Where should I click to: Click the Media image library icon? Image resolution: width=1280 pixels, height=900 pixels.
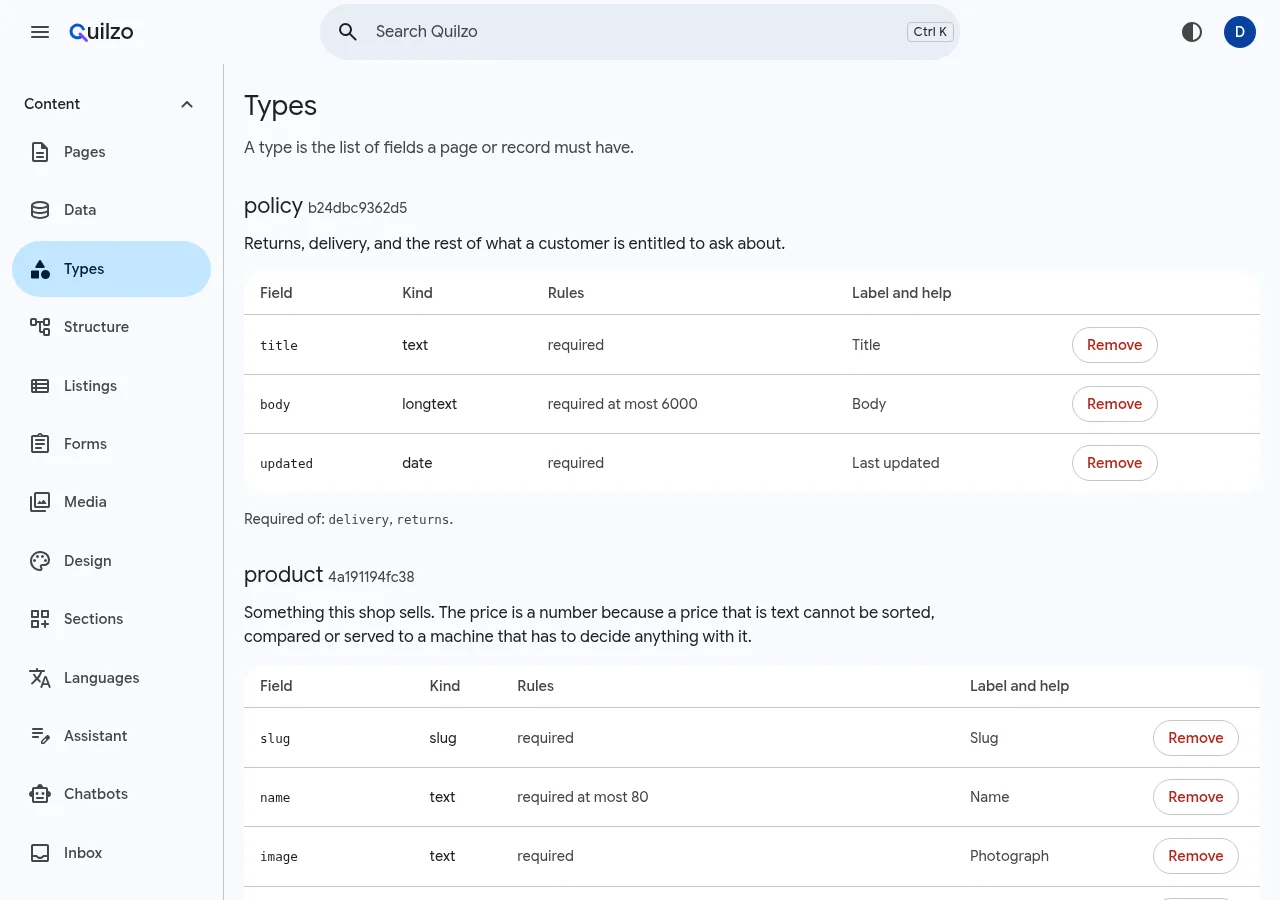pos(40,502)
